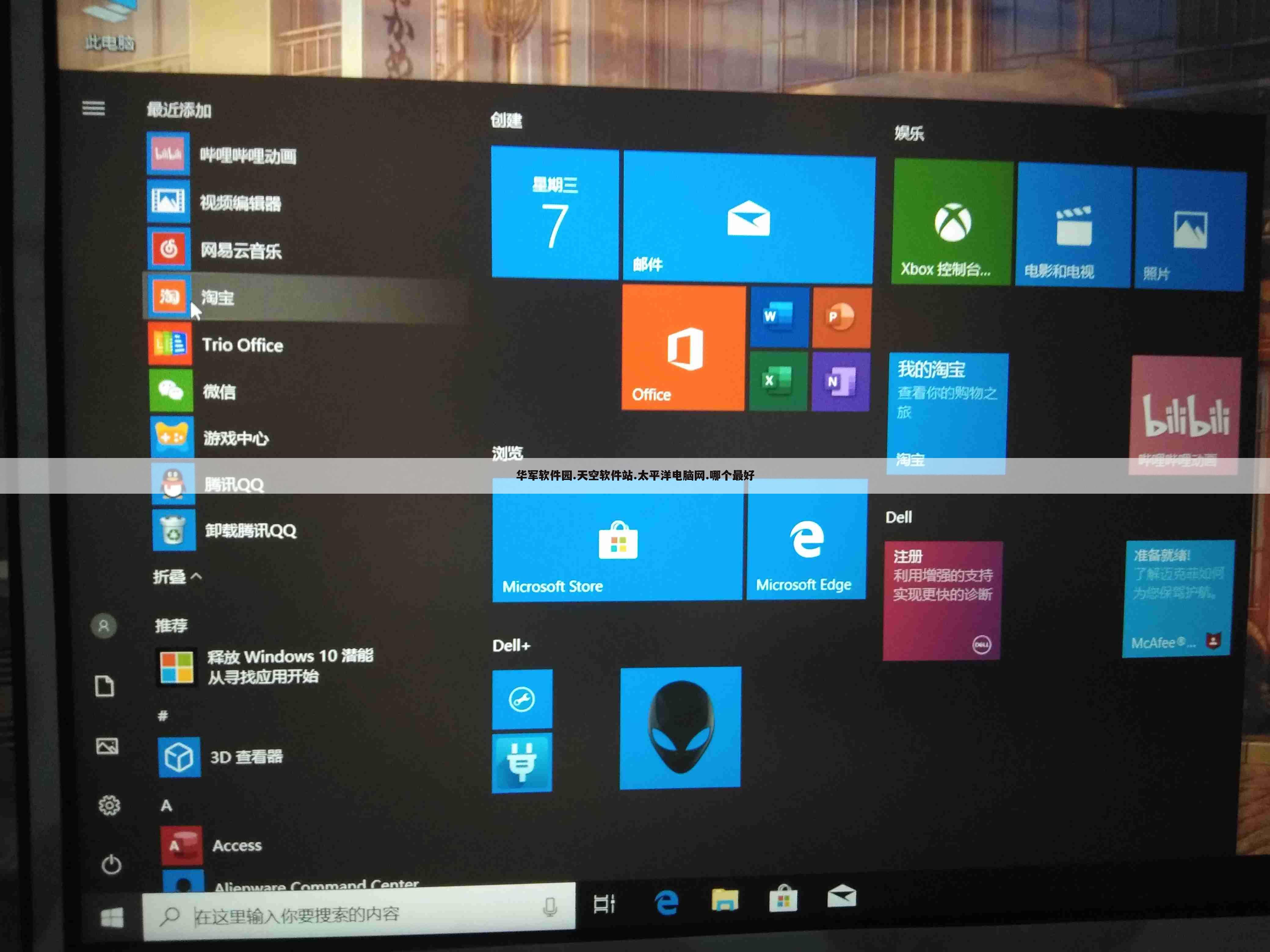Open Documents from the Start sidebar
The height and width of the screenshot is (952, 1270).
point(104,686)
